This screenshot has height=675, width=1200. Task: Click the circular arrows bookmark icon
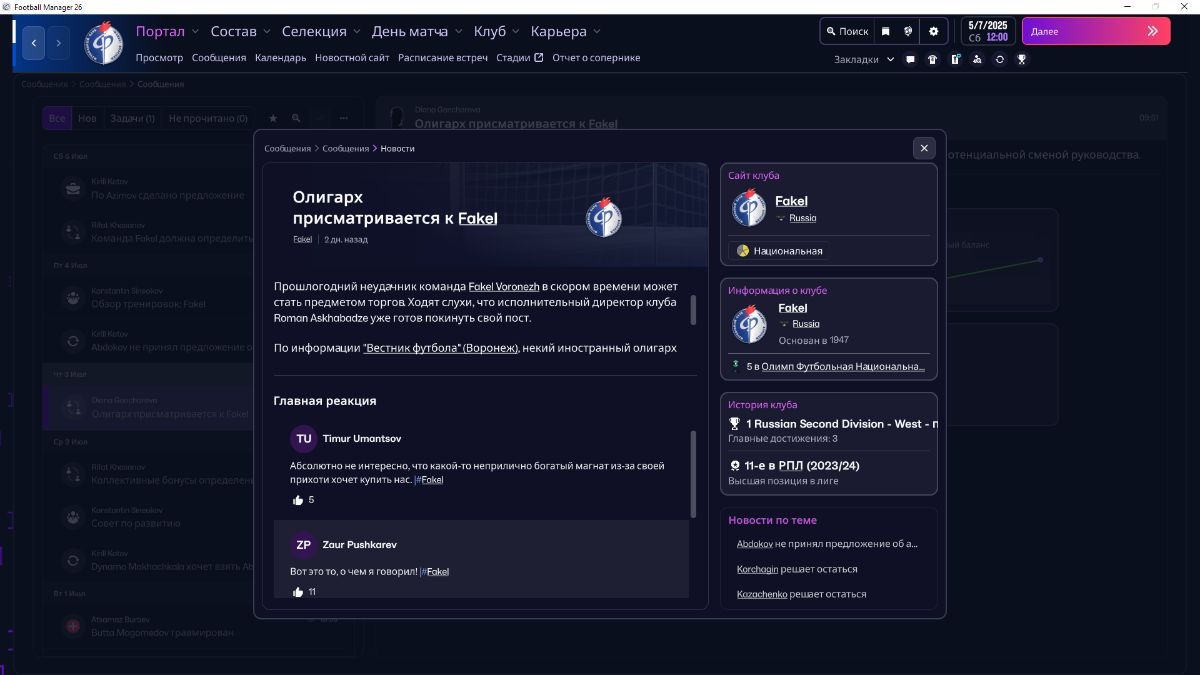point(999,59)
